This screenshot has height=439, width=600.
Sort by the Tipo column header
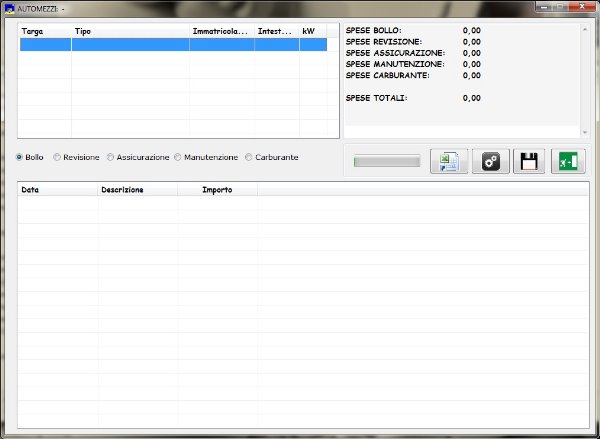click(x=130, y=31)
